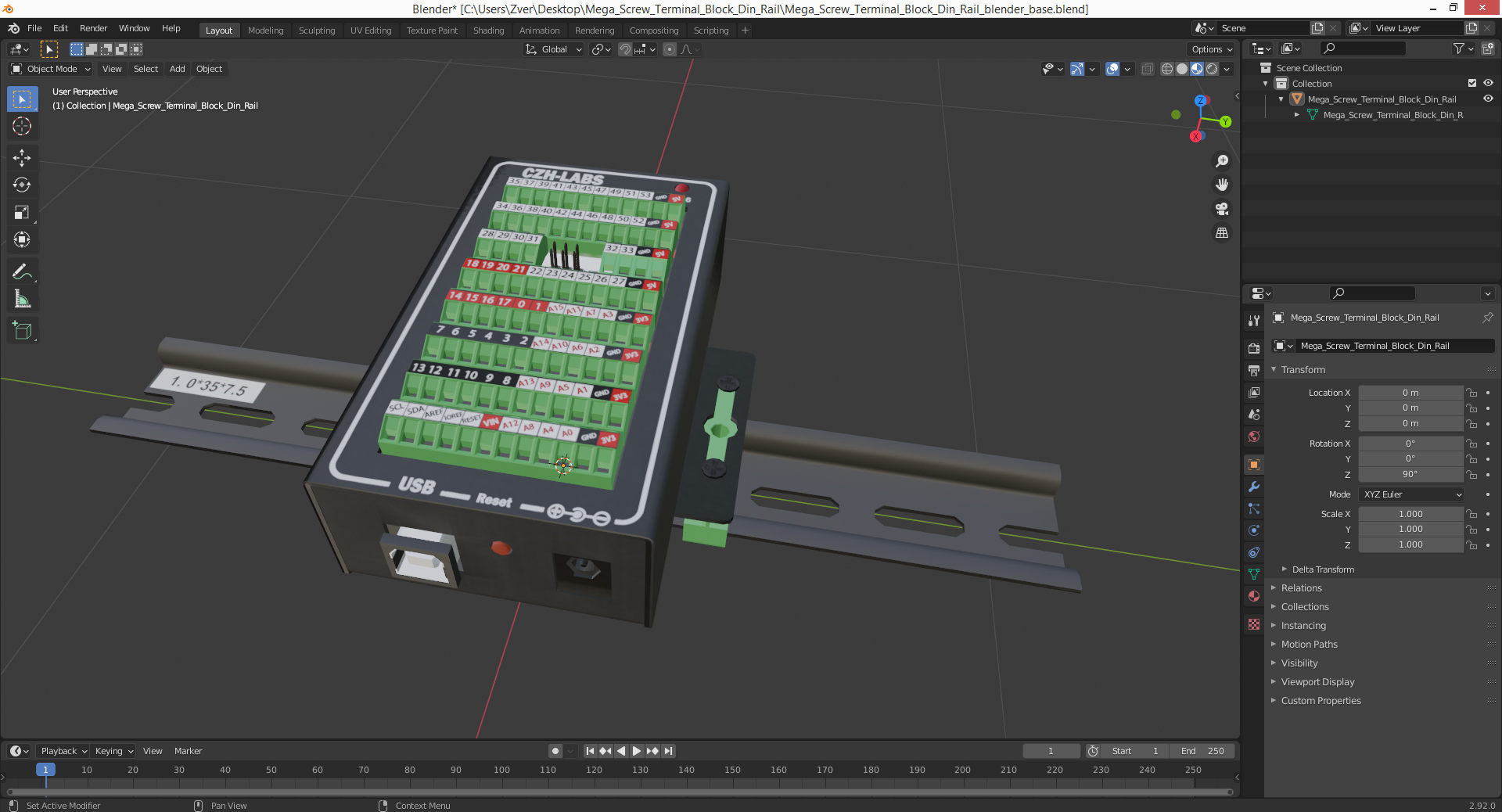Open the Output properties tab
Viewport: 1502px width, 812px height.
pyautogui.click(x=1254, y=370)
